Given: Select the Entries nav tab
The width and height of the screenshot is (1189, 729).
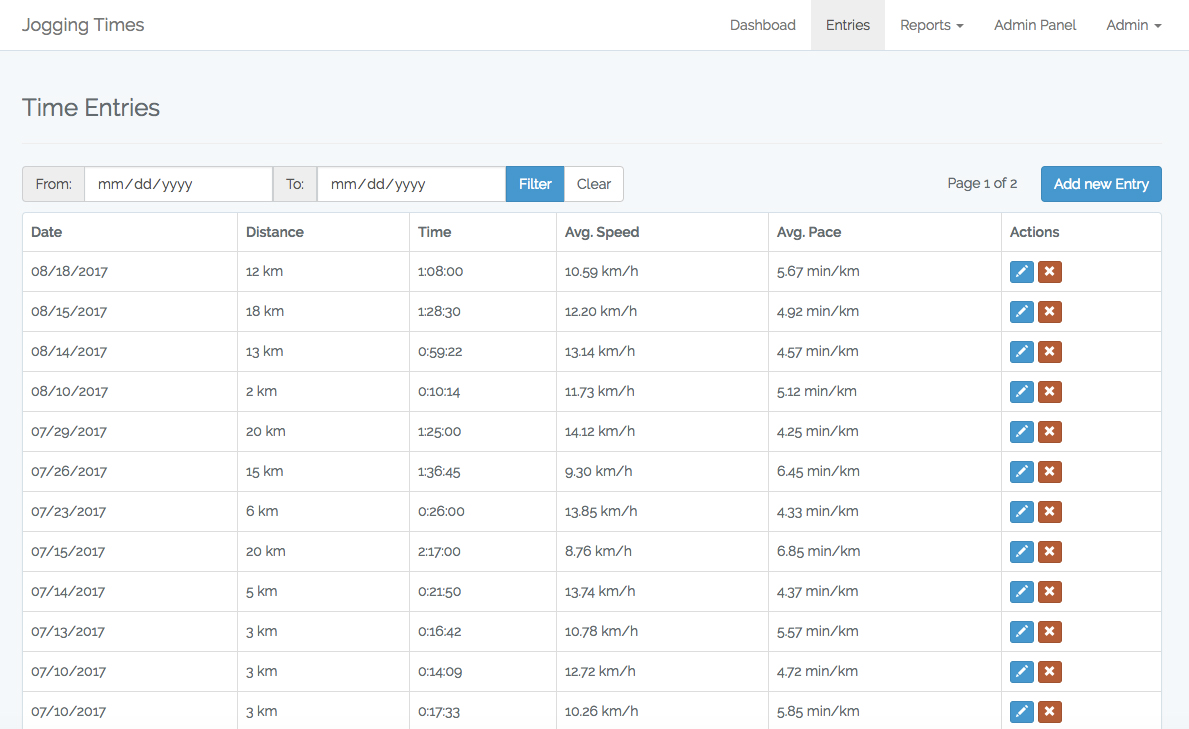Looking at the screenshot, I should pyautogui.click(x=848, y=25).
